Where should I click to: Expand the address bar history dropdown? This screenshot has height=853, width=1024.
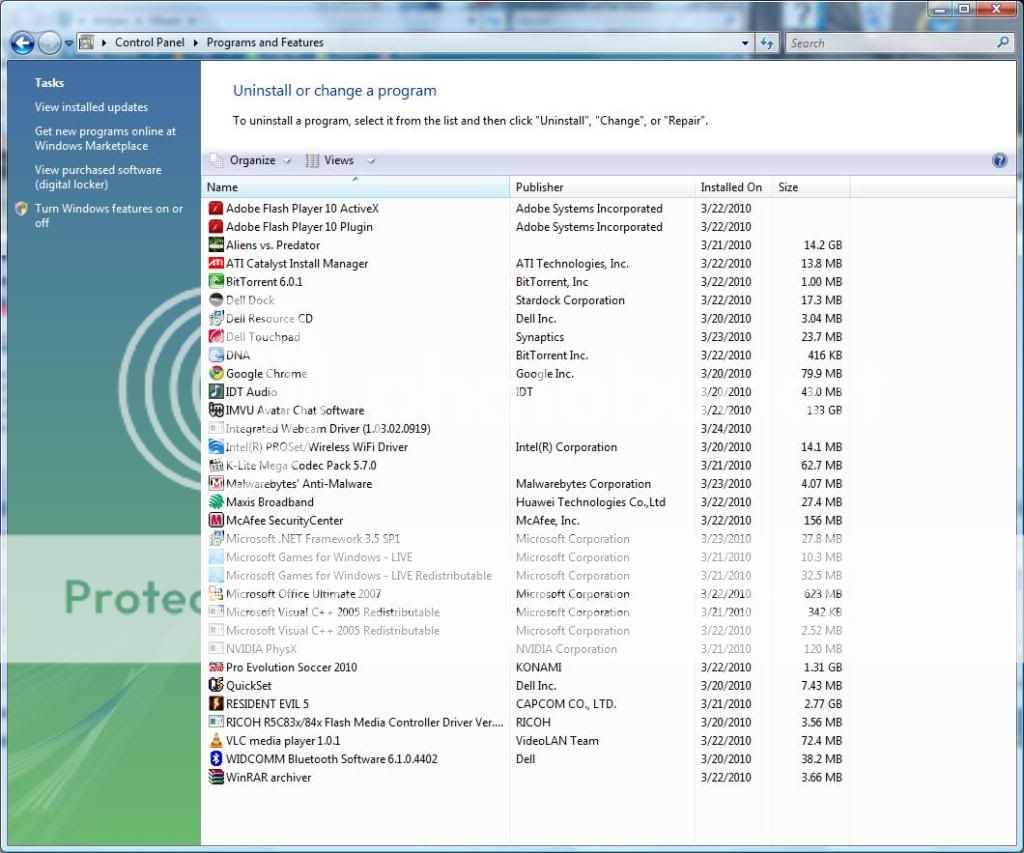[745, 43]
